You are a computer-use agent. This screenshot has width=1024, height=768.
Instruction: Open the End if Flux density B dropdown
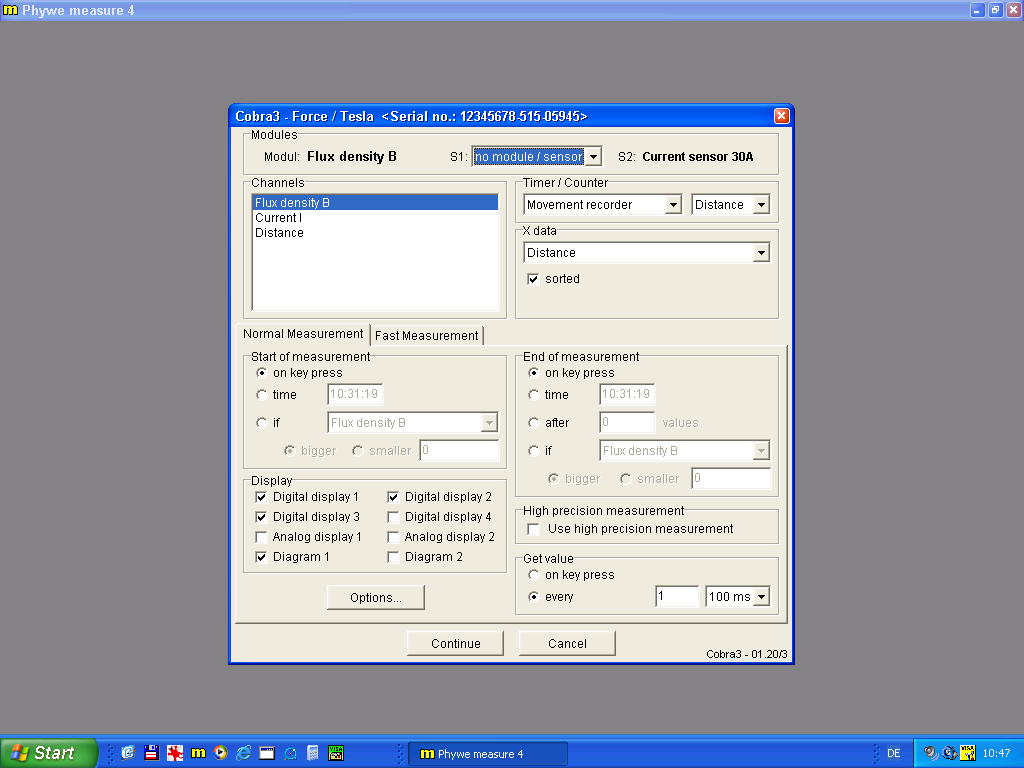coord(761,451)
